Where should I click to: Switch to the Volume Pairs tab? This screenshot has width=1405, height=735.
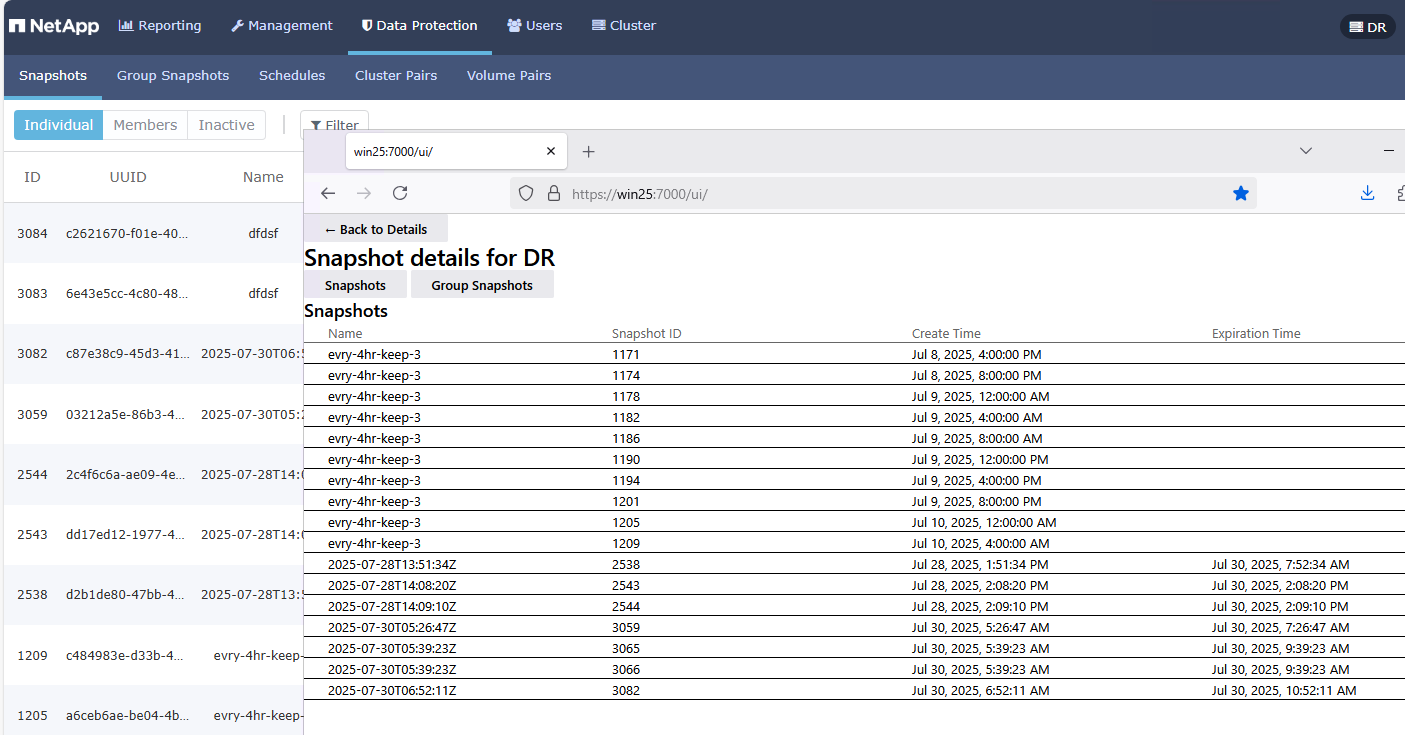point(509,76)
